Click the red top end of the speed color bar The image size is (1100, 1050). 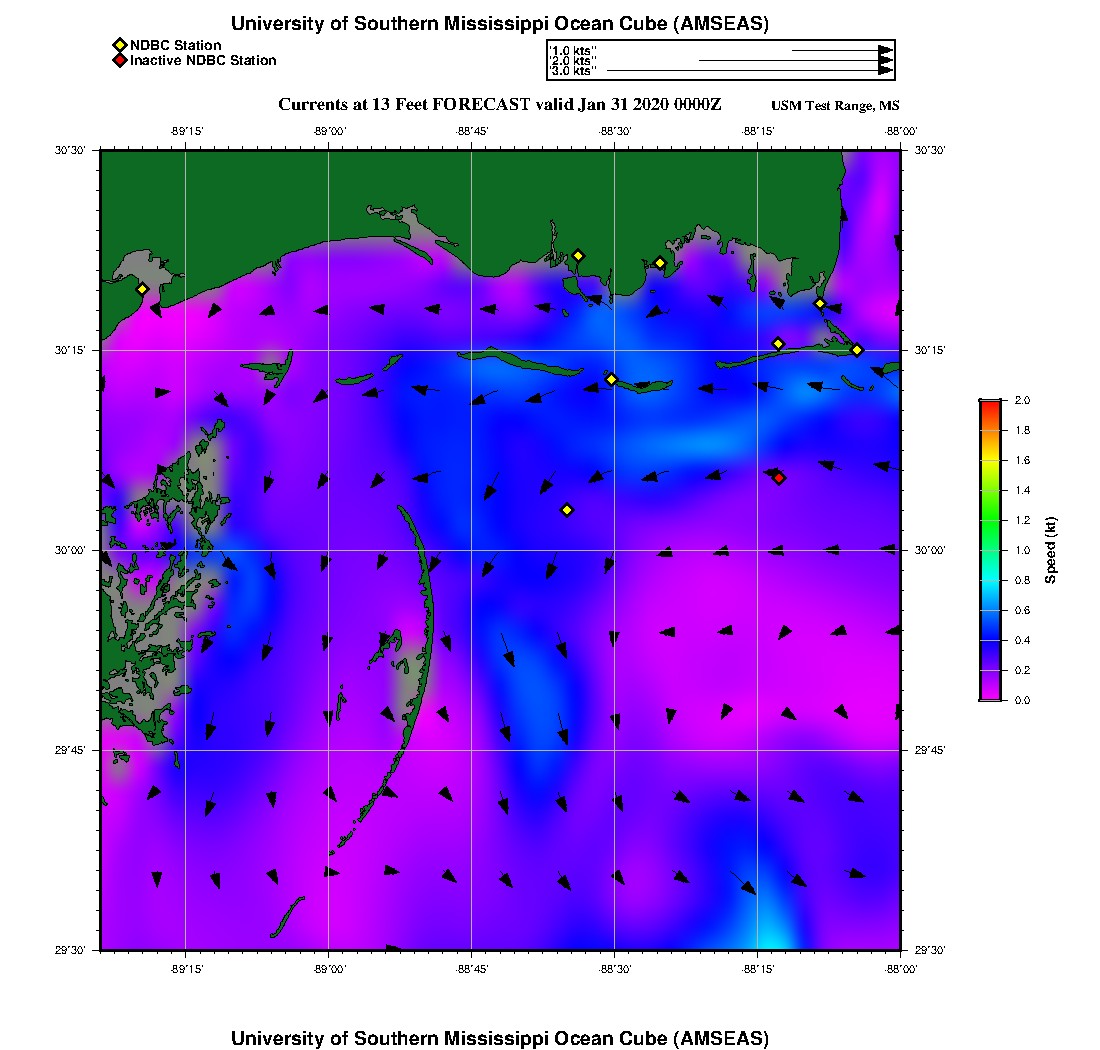pyautogui.click(x=989, y=405)
